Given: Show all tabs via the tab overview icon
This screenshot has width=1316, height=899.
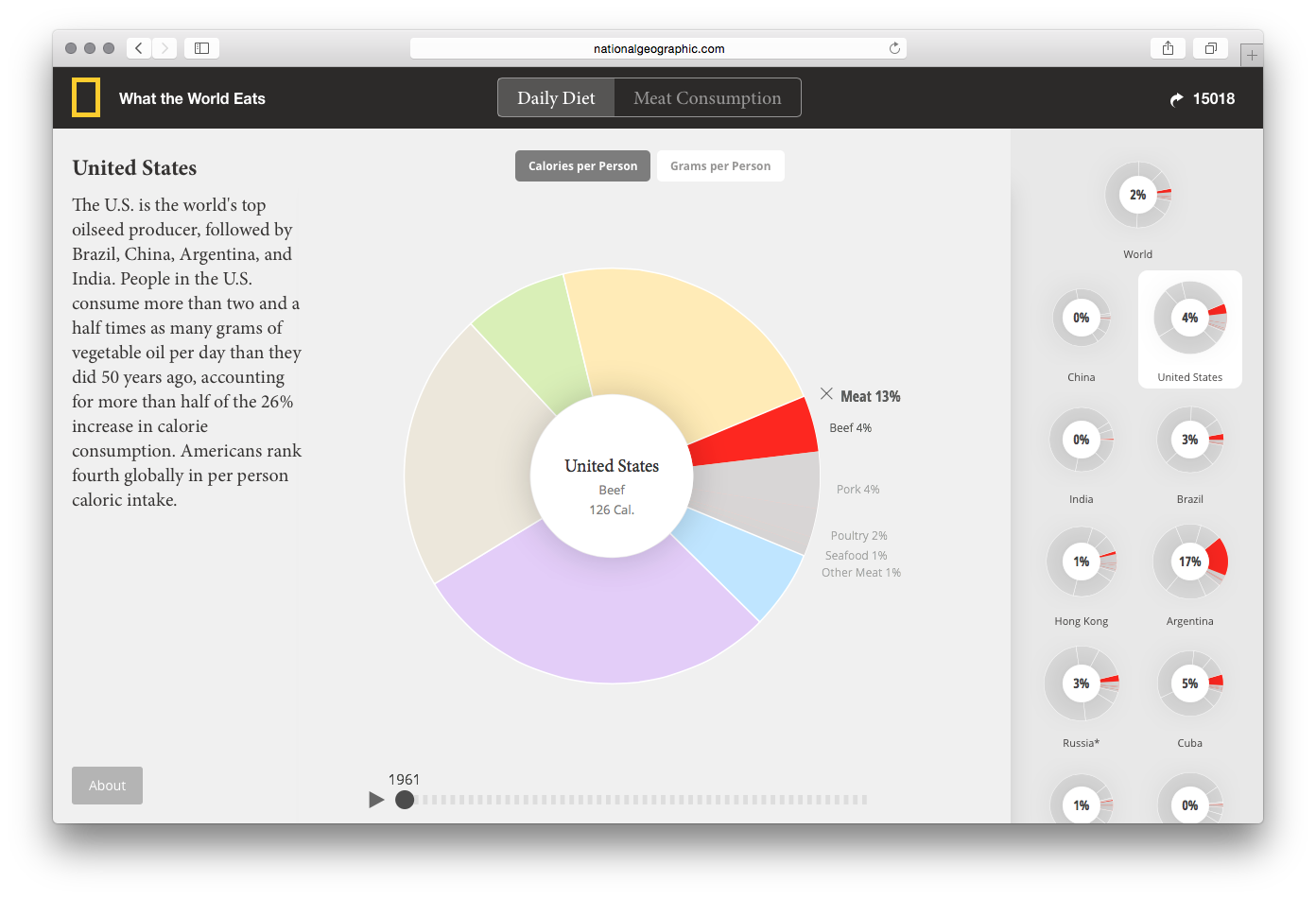Looking at the screenshot, I should point(1210,48).
